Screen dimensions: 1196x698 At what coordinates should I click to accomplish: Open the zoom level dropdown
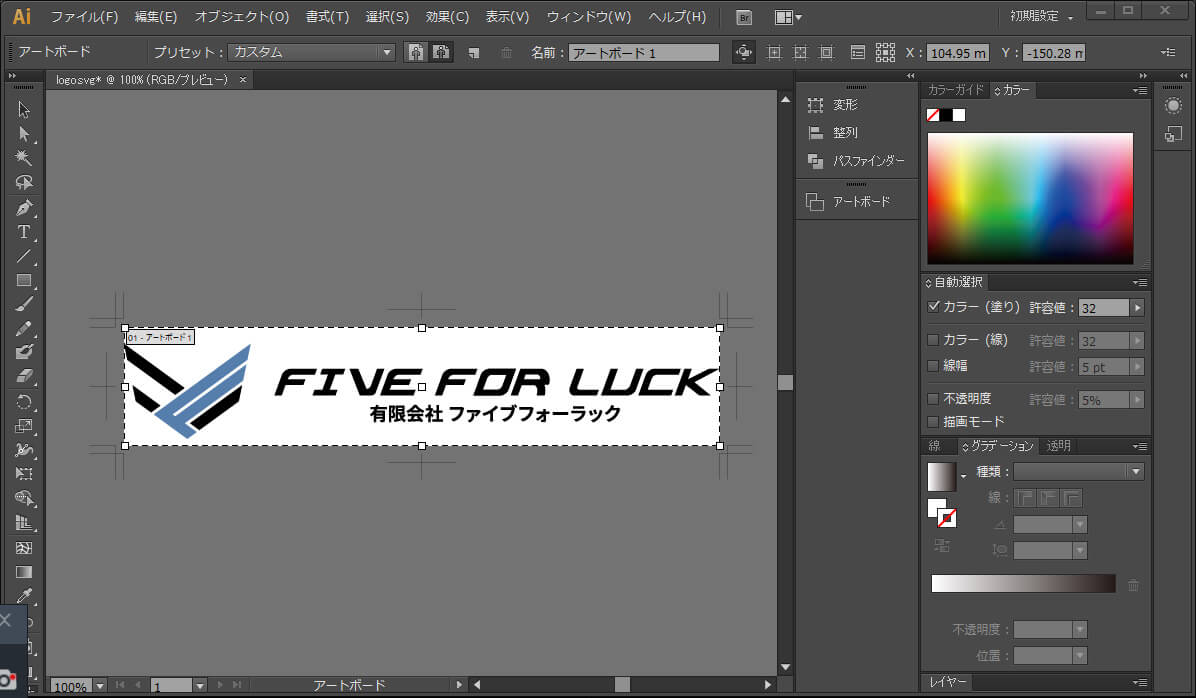point(99,686)
